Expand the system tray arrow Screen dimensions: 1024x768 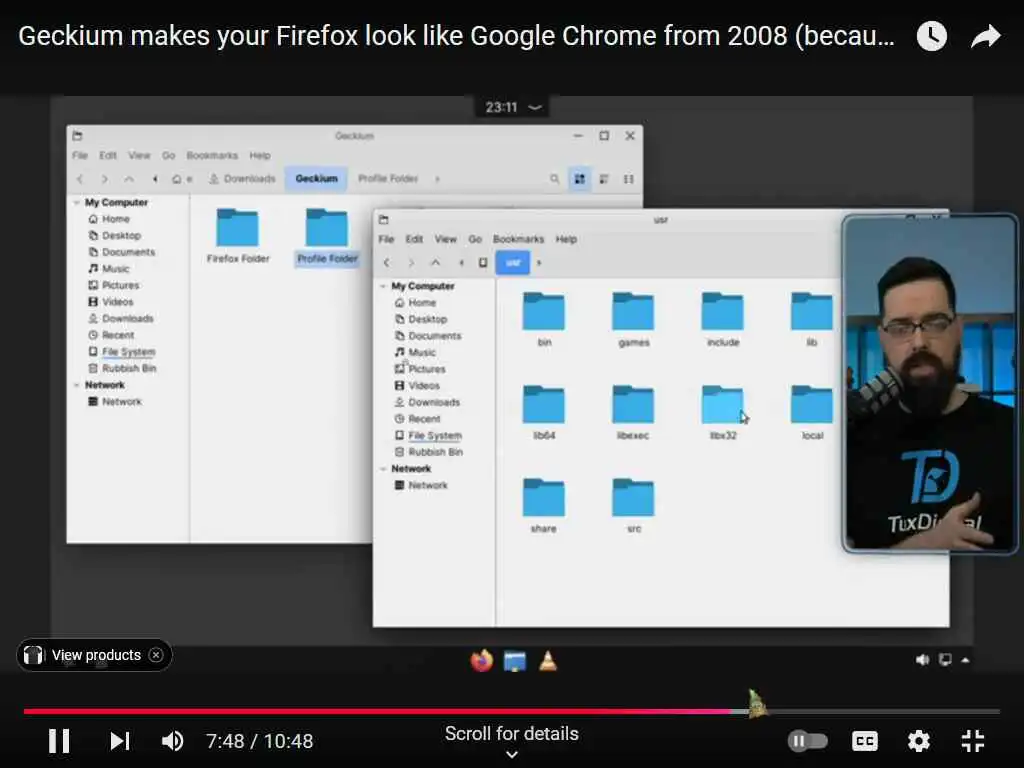pos(965,660)
